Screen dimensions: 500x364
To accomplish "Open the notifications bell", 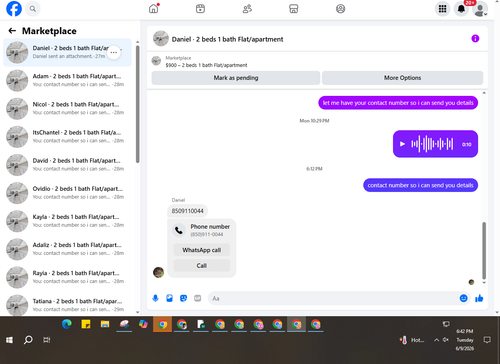I will [461, 9].
